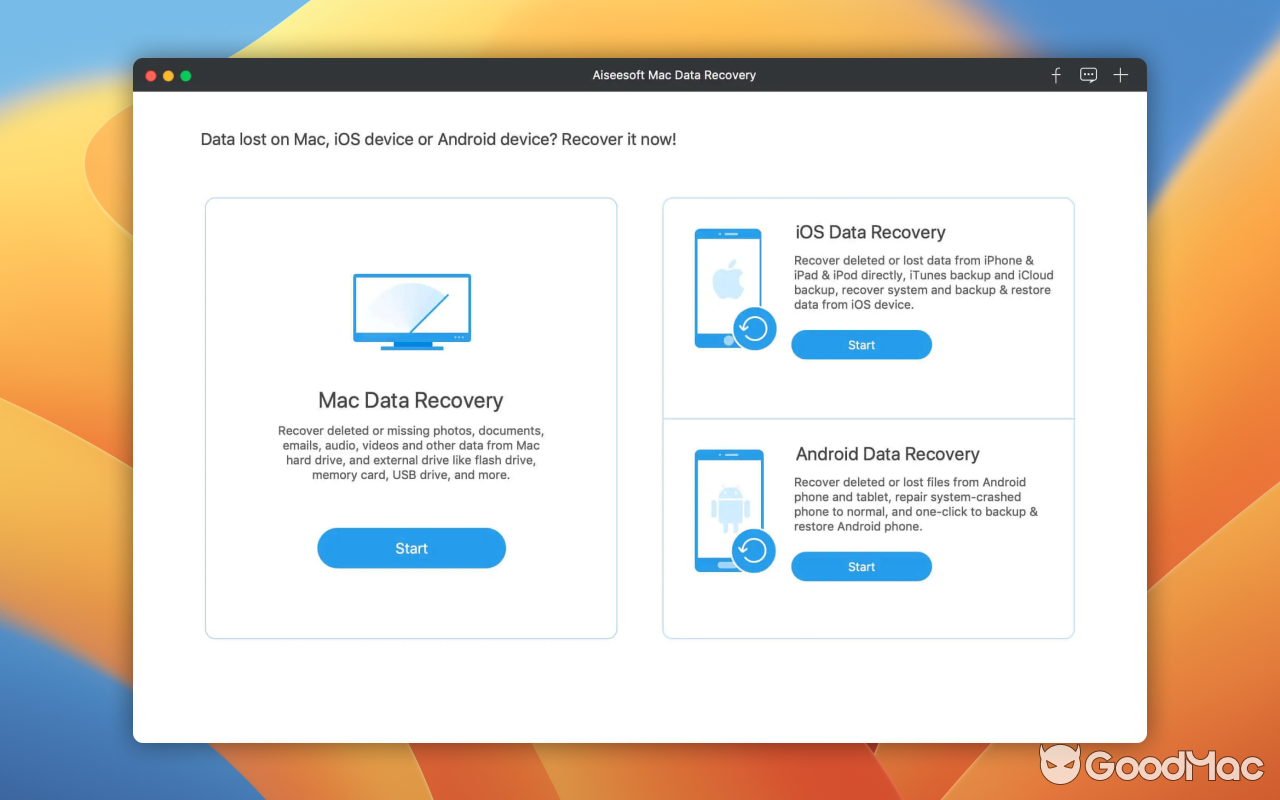Click the Mac Data Recovery heading text
The height and width of the screenshot is (800, 1280).
coord(411,400)
